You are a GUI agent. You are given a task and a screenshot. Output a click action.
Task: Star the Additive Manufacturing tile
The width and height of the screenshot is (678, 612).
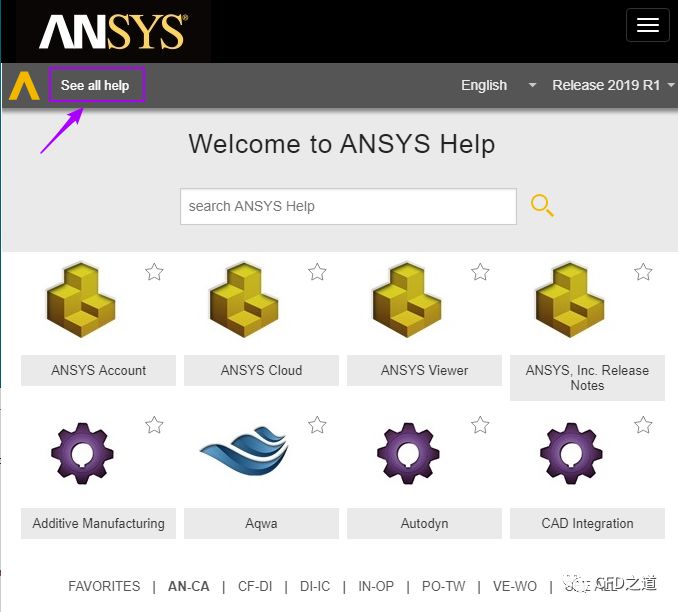(x=154, y=425)
